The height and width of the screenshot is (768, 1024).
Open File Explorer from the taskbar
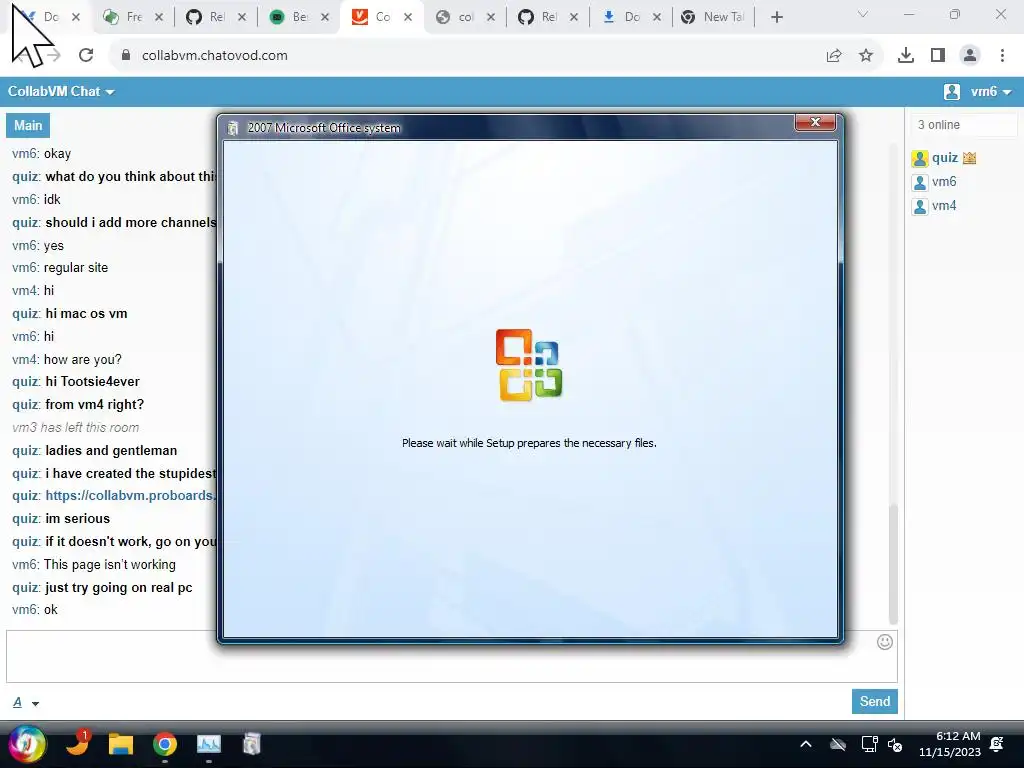click(121, 744)
